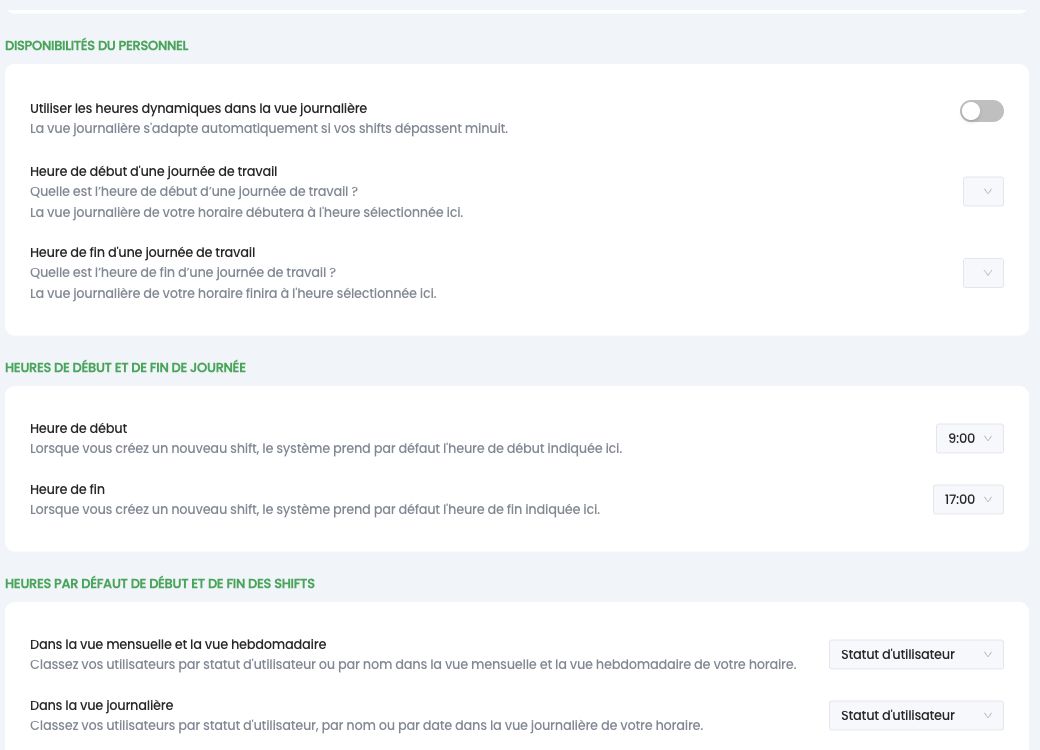The height and width of the screenshot is (750, 1040).
Task: Open the 17:00 end time dropdown
Action: 968,499
